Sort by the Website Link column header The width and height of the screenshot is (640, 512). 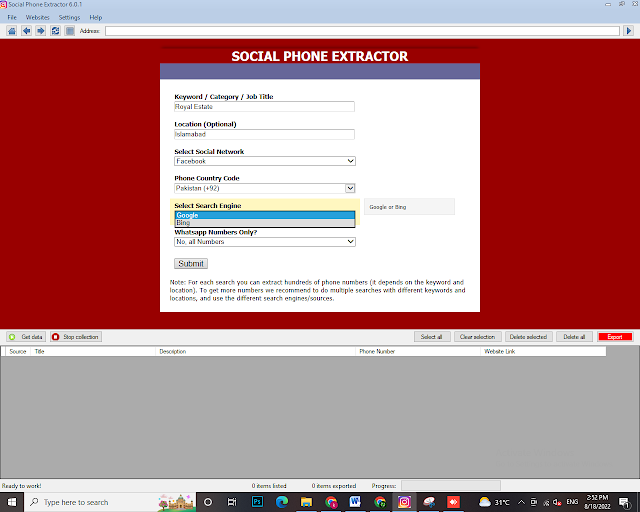pyautogui.click(x=543, y=352)
